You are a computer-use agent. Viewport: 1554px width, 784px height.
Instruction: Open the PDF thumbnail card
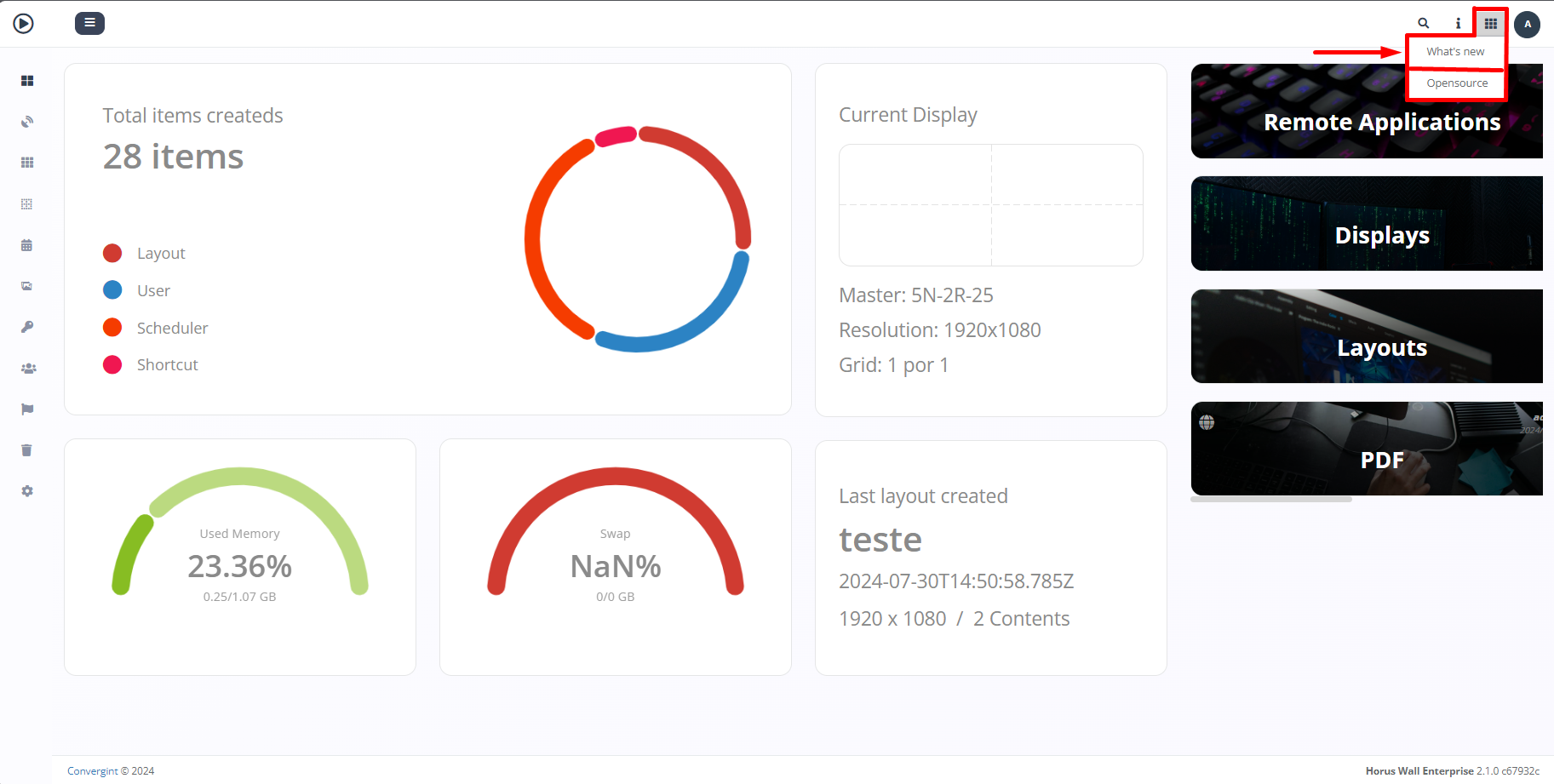[1367, 449]
